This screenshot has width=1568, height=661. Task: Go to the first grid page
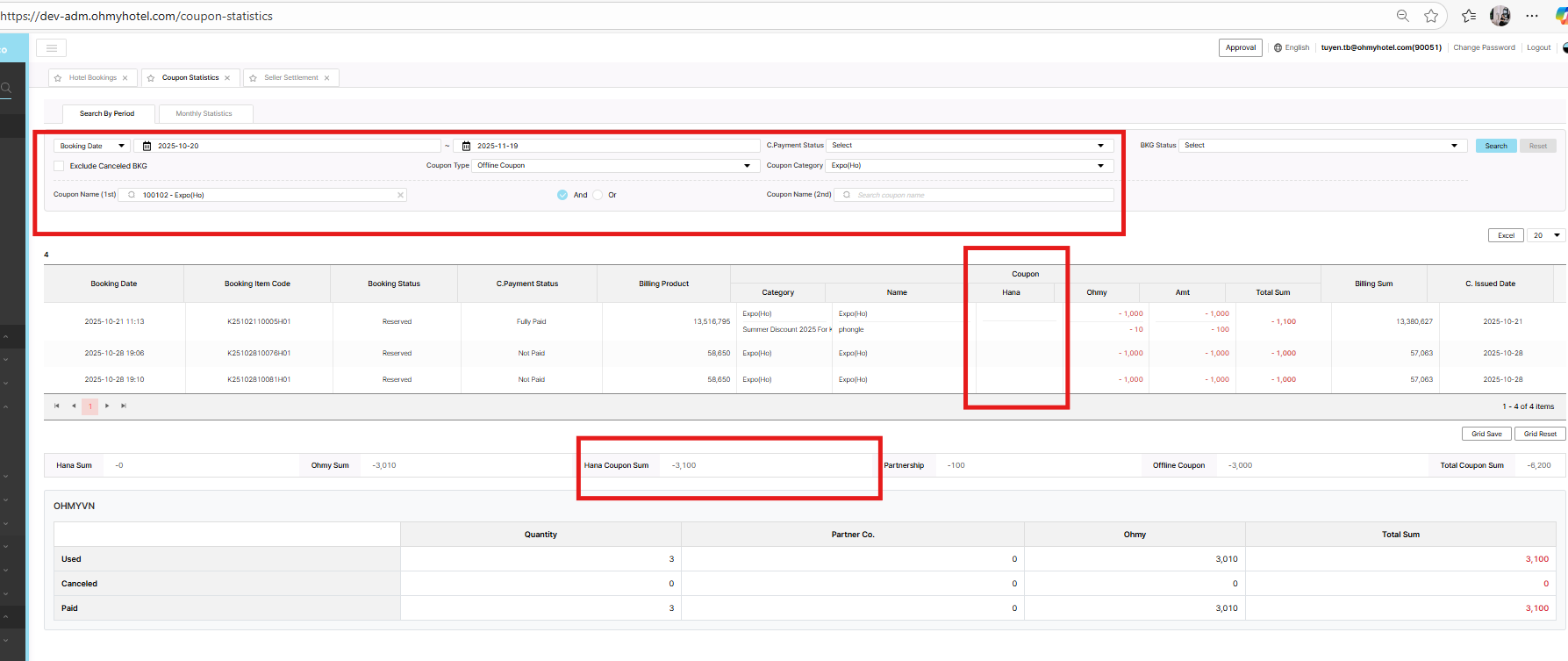tap(57, 406)
